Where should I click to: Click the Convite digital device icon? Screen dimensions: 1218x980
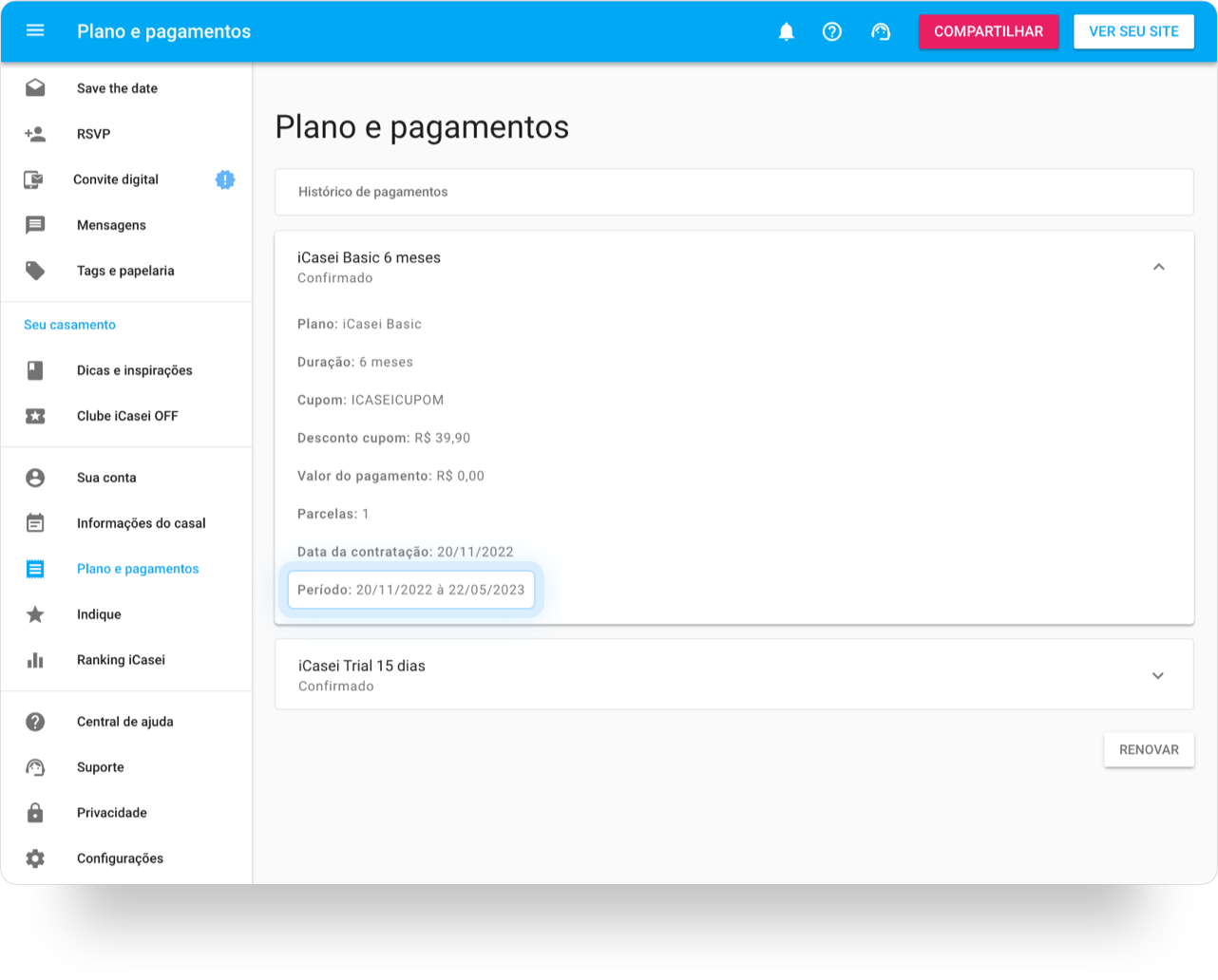click(33, 179)
